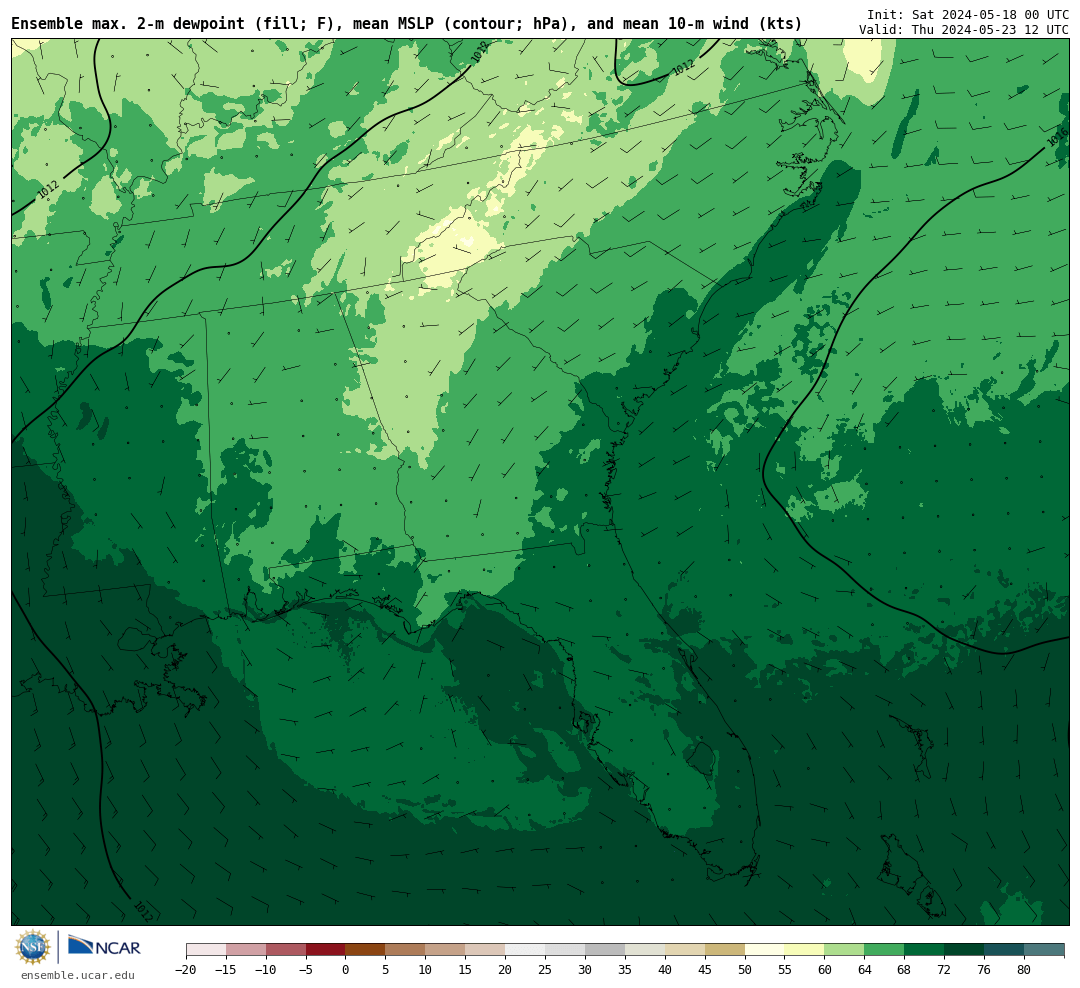1080x988 pixels.
Task: Click the colorbar label 64
Action: tap(864, 970)
